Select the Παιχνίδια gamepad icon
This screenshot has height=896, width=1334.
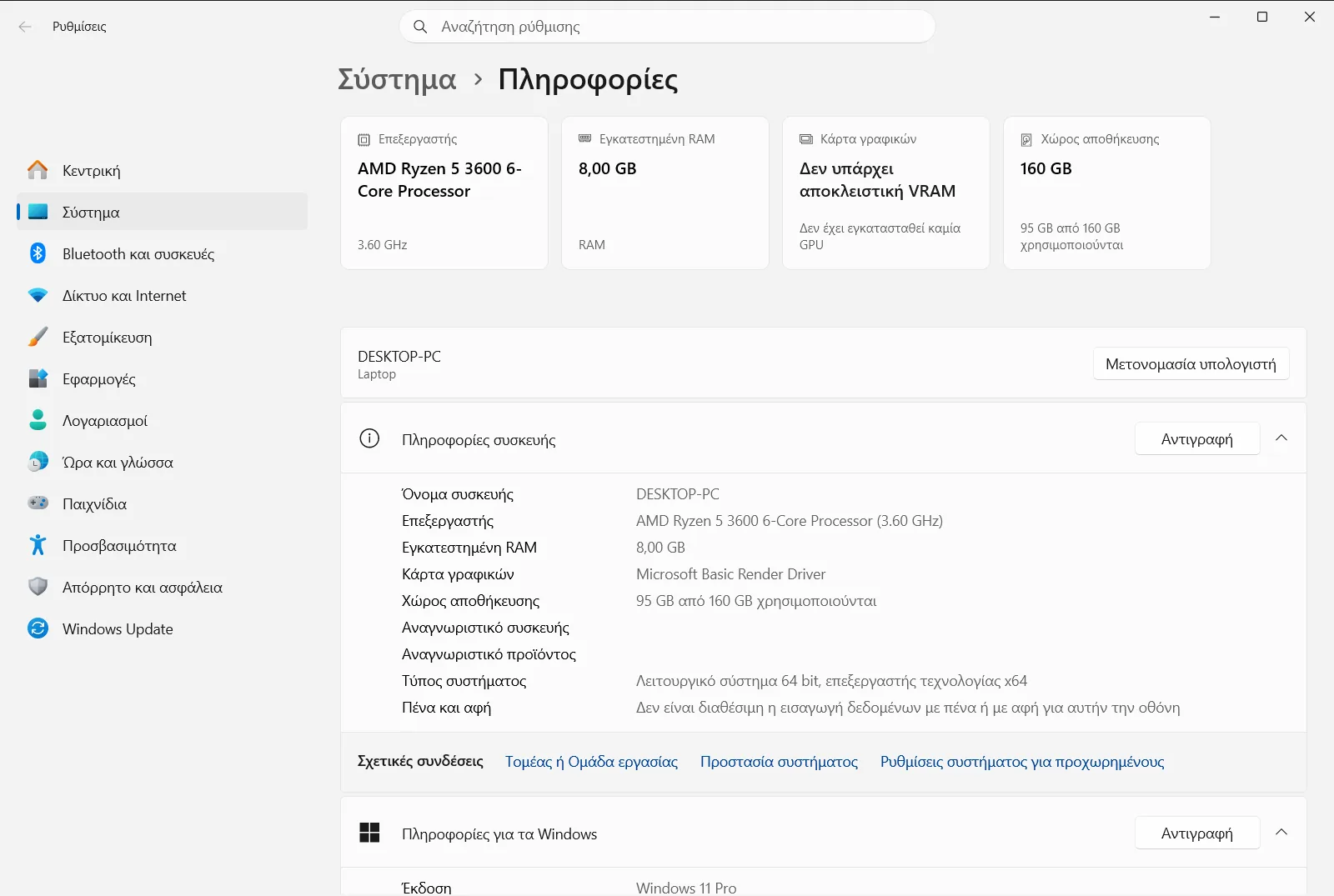38,503
